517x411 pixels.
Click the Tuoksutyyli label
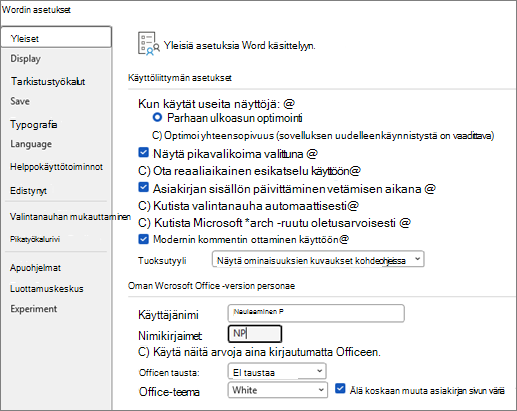162,260
